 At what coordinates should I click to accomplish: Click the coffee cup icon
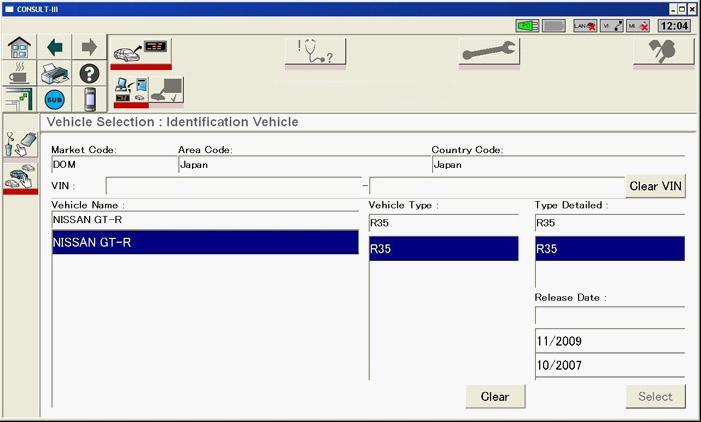[x=18, y=74]
